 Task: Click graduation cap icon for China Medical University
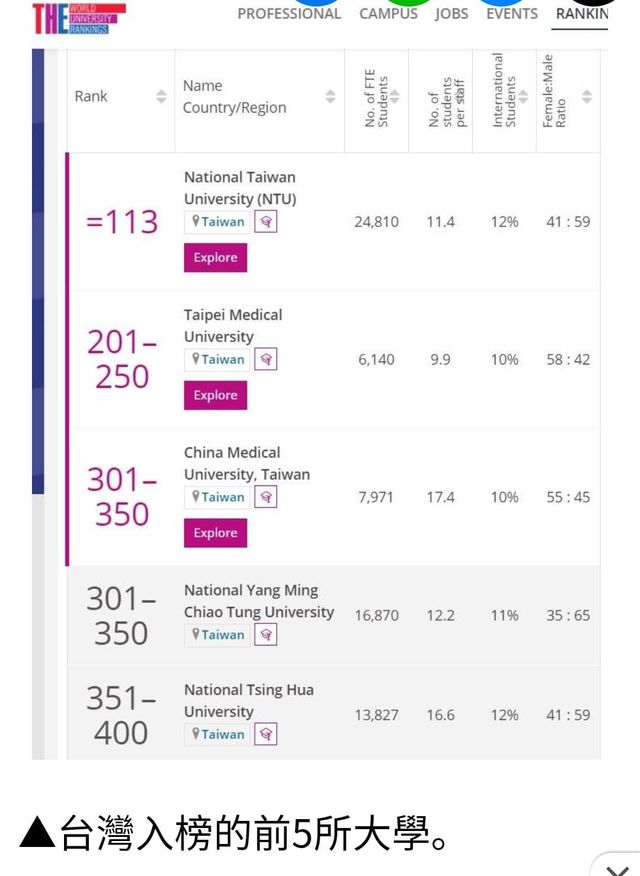click(x=266, y=497)
